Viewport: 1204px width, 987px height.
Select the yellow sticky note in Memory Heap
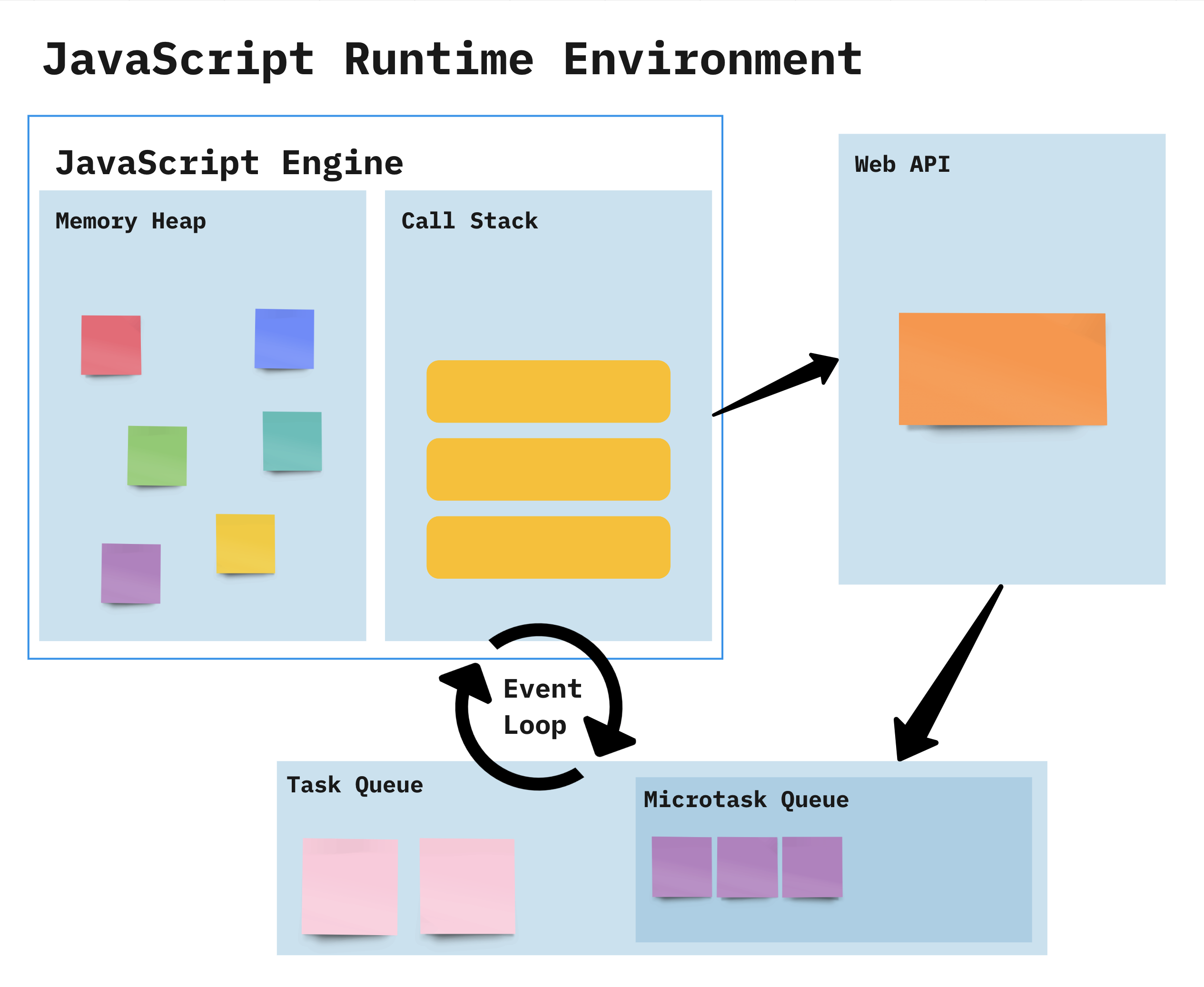(246, 544)
